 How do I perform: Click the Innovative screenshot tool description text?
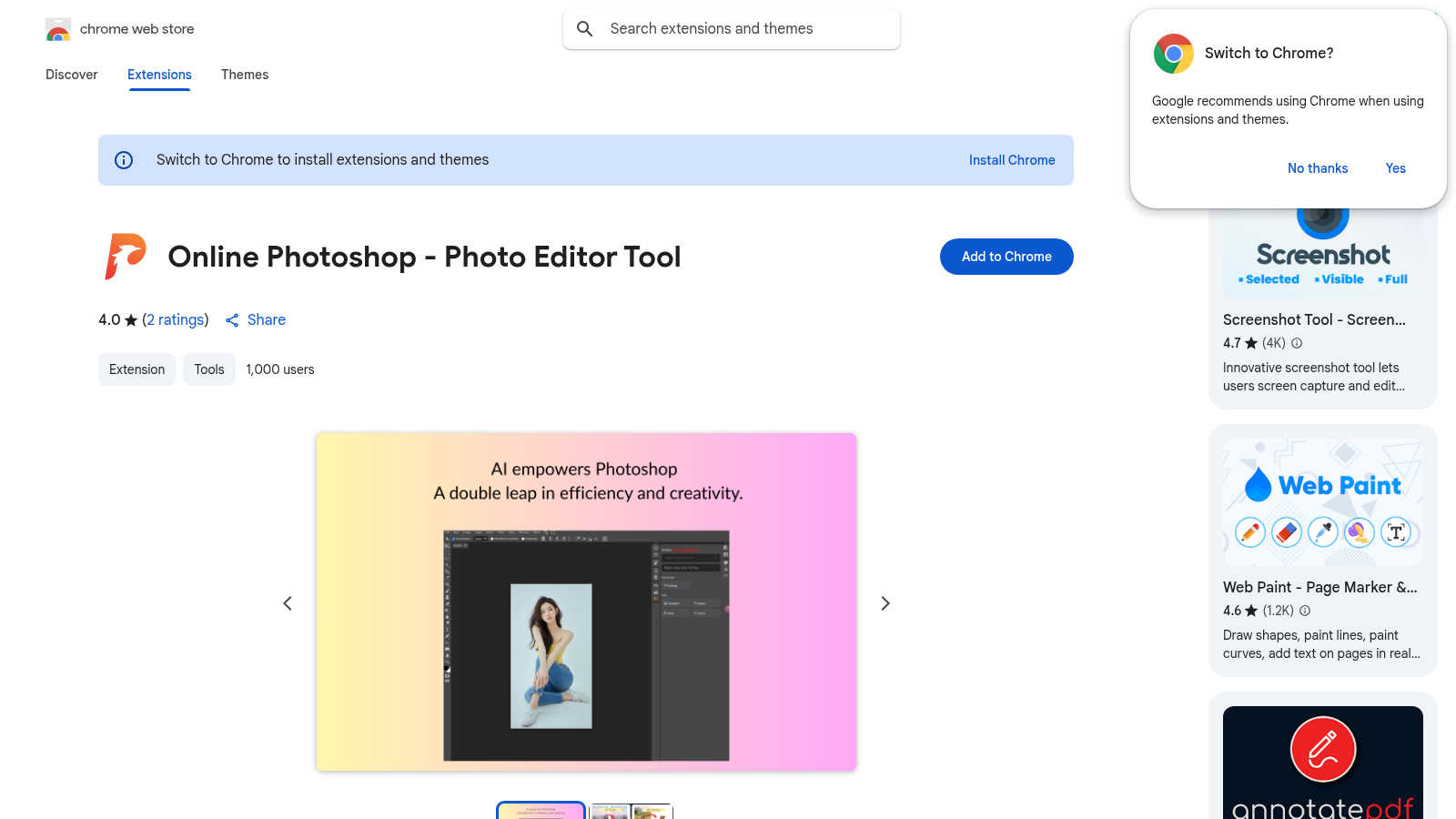(1314, 377)
